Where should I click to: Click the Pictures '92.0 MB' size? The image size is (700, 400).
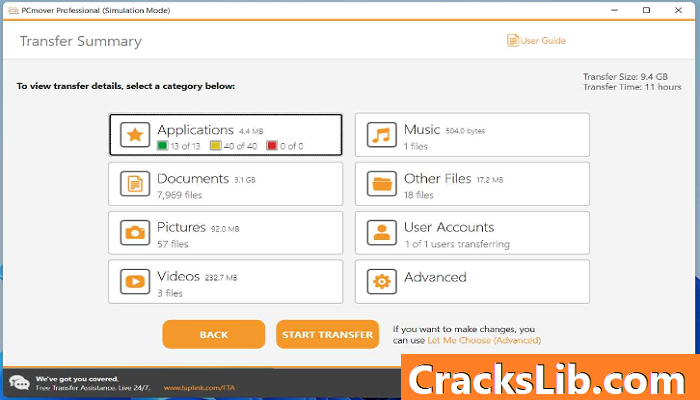coord(225,229)
